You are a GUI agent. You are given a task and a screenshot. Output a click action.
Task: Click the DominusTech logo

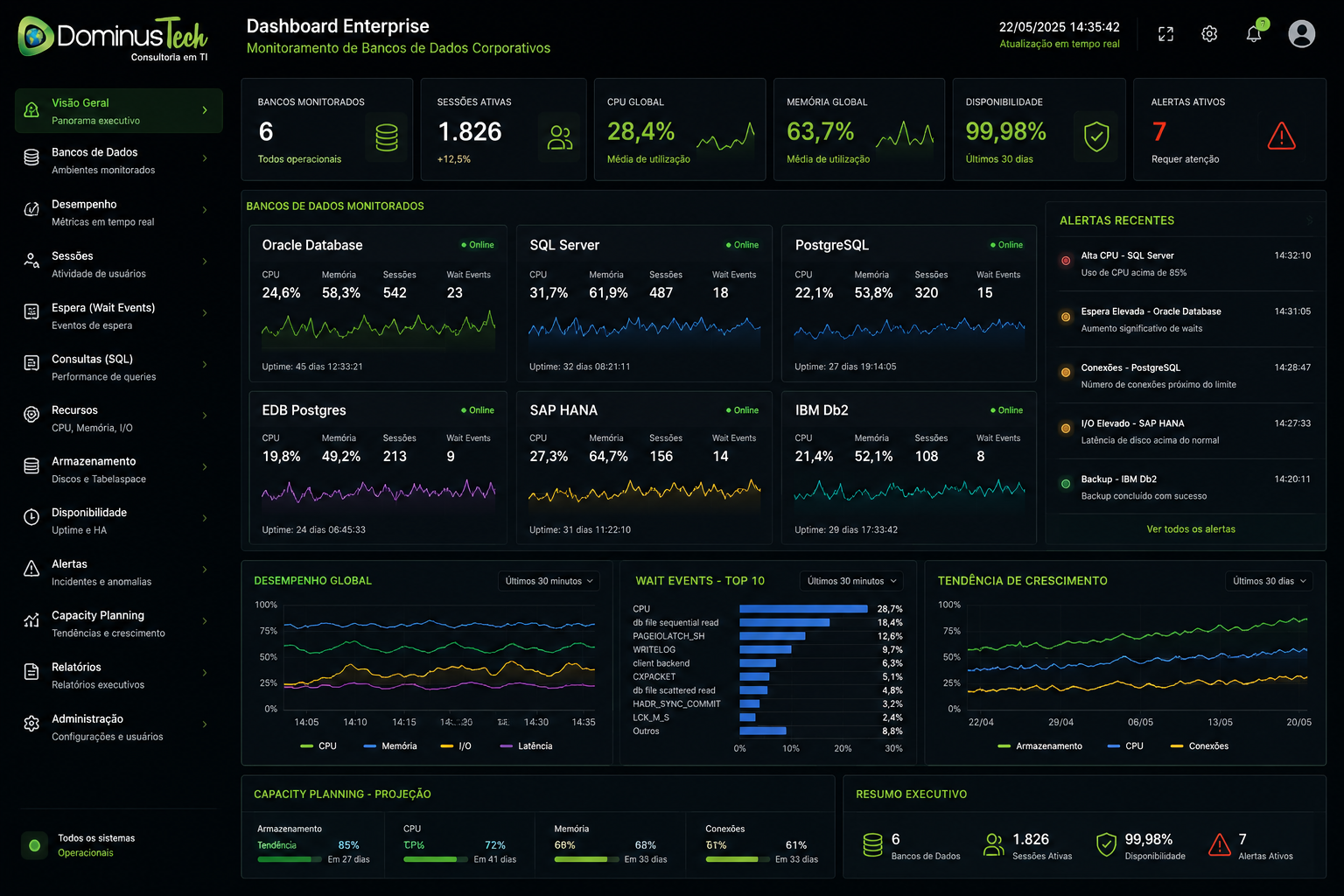(x=112, y=38)
